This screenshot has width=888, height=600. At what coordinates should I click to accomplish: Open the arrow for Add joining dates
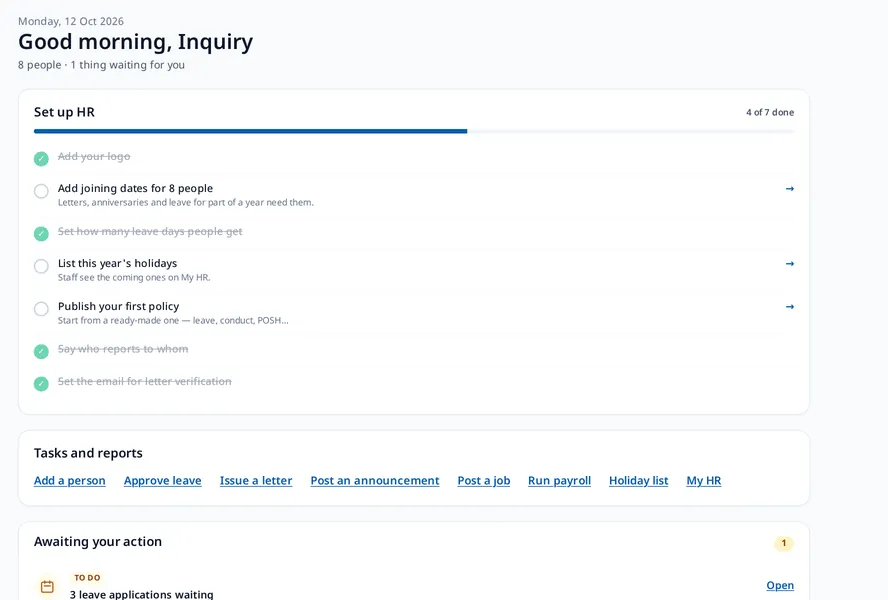click(789, 189)
